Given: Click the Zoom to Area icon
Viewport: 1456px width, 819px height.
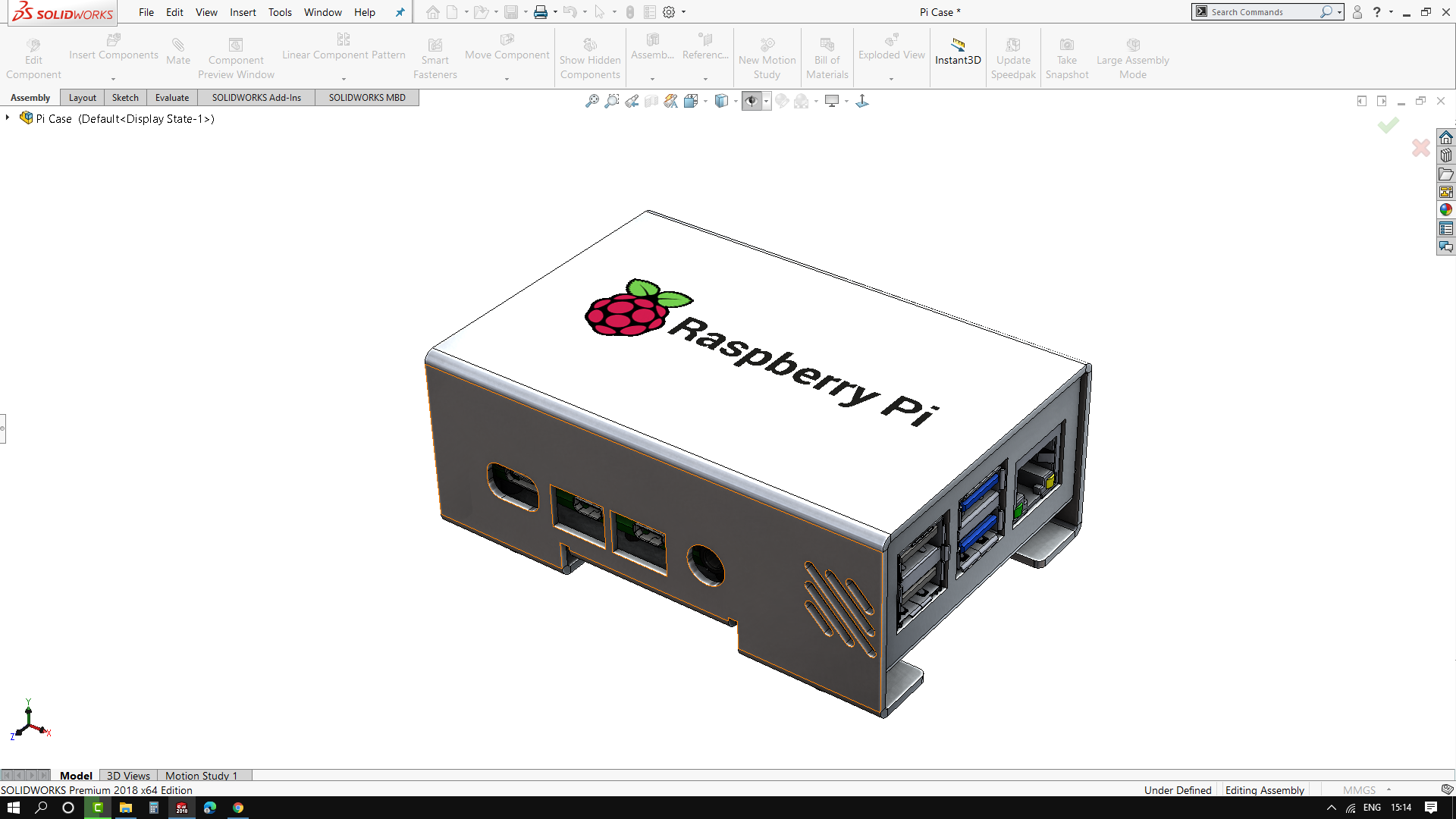Looking at the screenshot, I should (x=612, y=101).
